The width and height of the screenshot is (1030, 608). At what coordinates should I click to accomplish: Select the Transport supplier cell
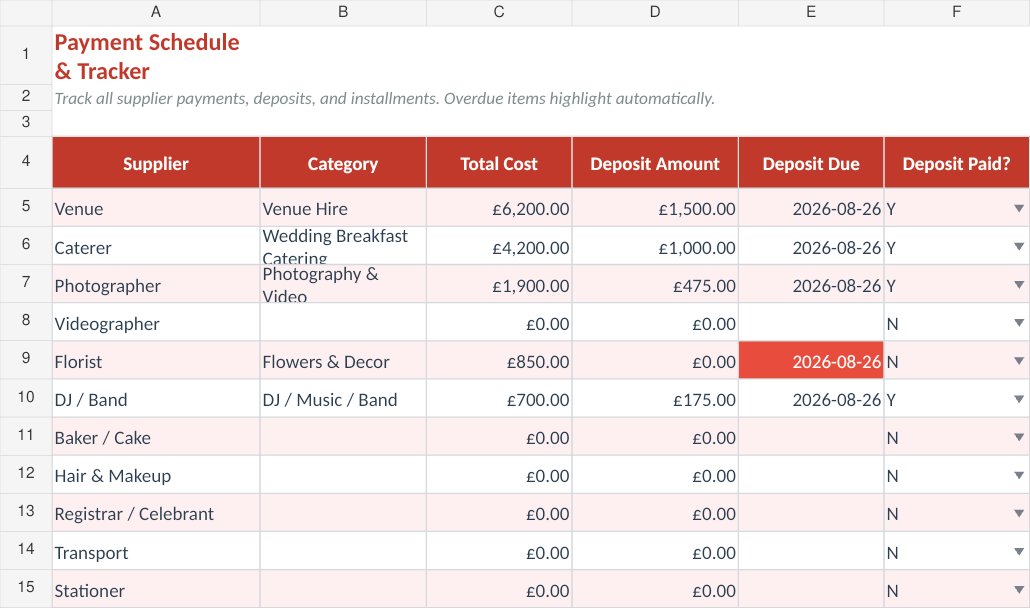tap(156, 552)
